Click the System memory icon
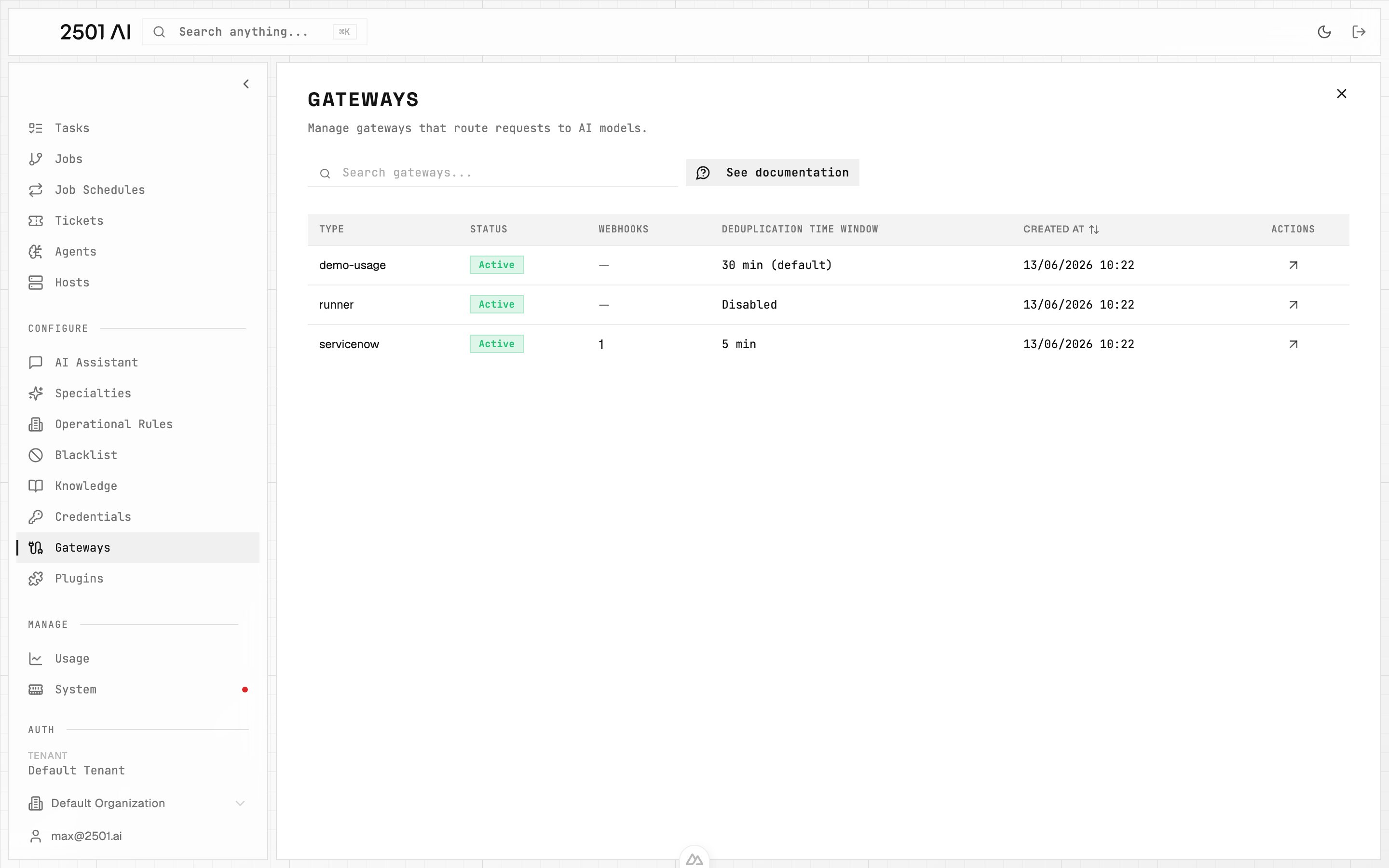 [36, 690]
